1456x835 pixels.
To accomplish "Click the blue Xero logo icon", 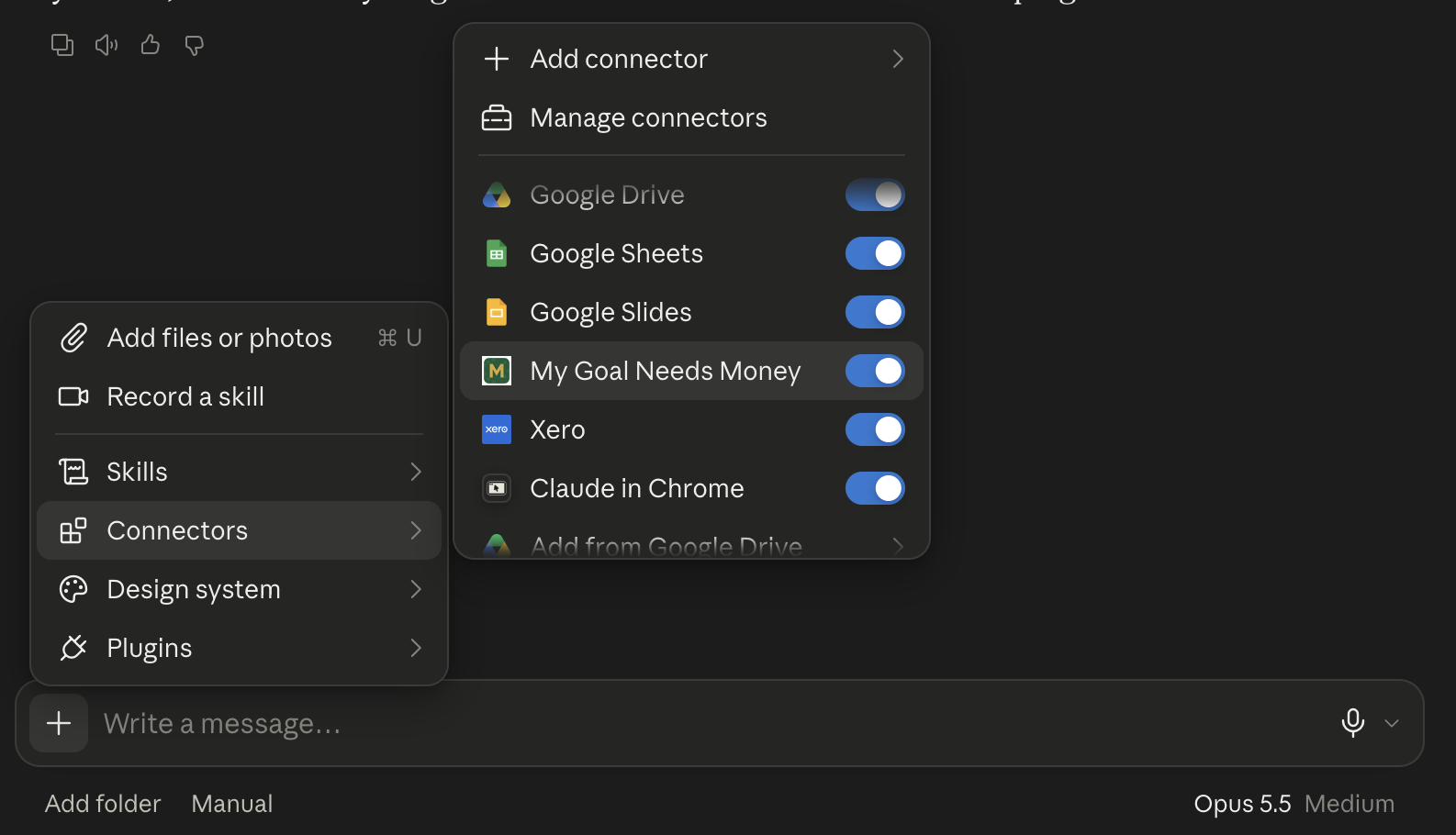I will [497, 429].
